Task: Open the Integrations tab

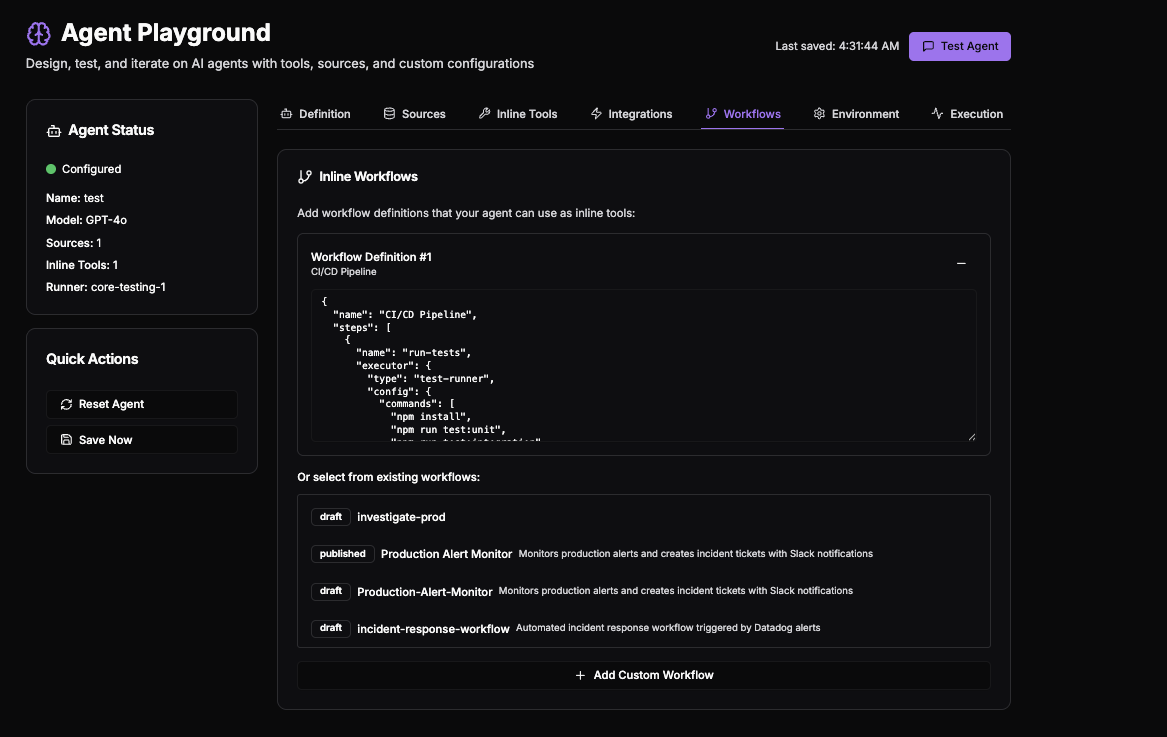Action: pyautogui.click(x=631, y=114)
